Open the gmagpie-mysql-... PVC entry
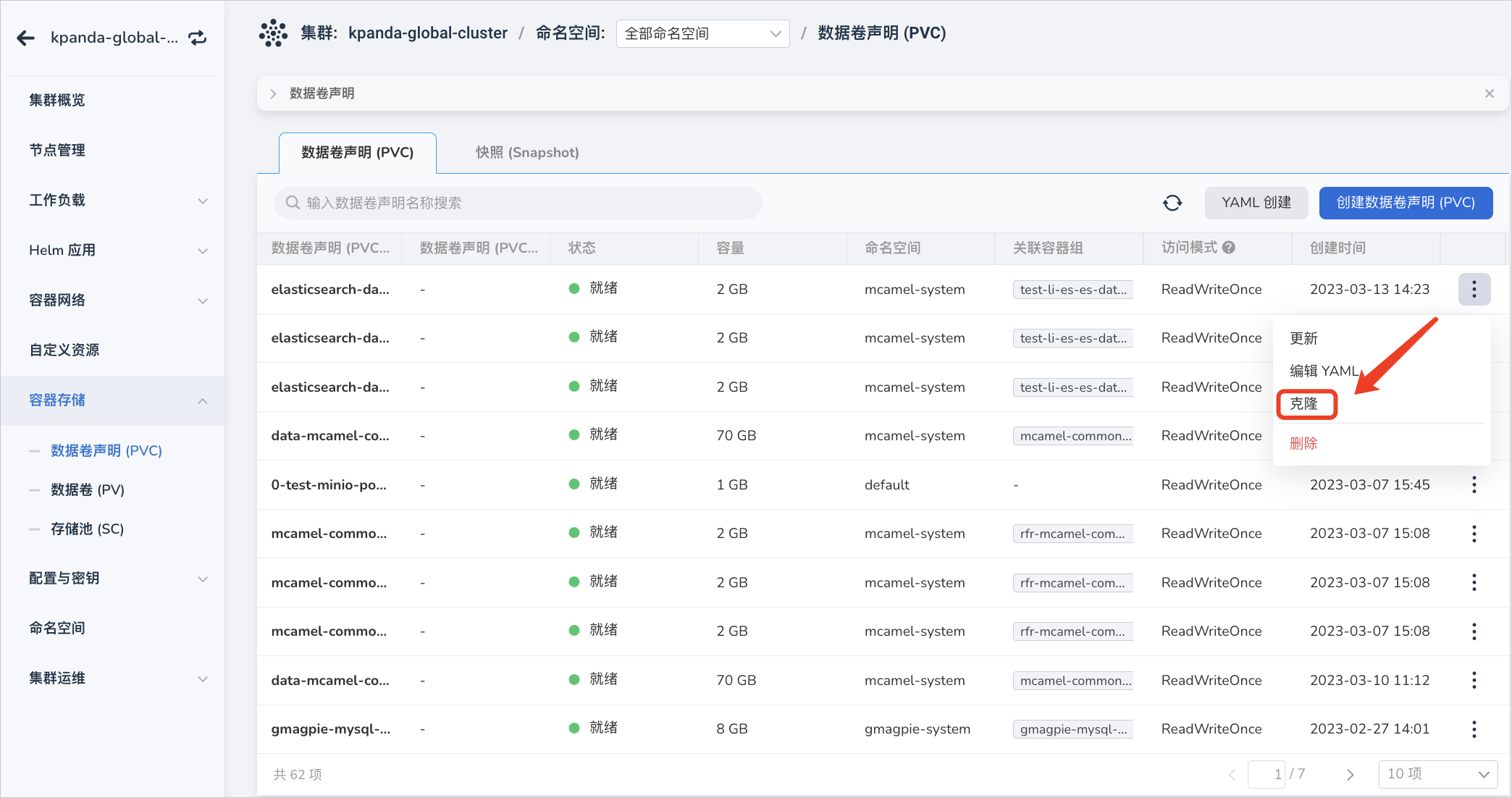The image size is (1512, 798). pyautogui.click(x=331, y=729)
